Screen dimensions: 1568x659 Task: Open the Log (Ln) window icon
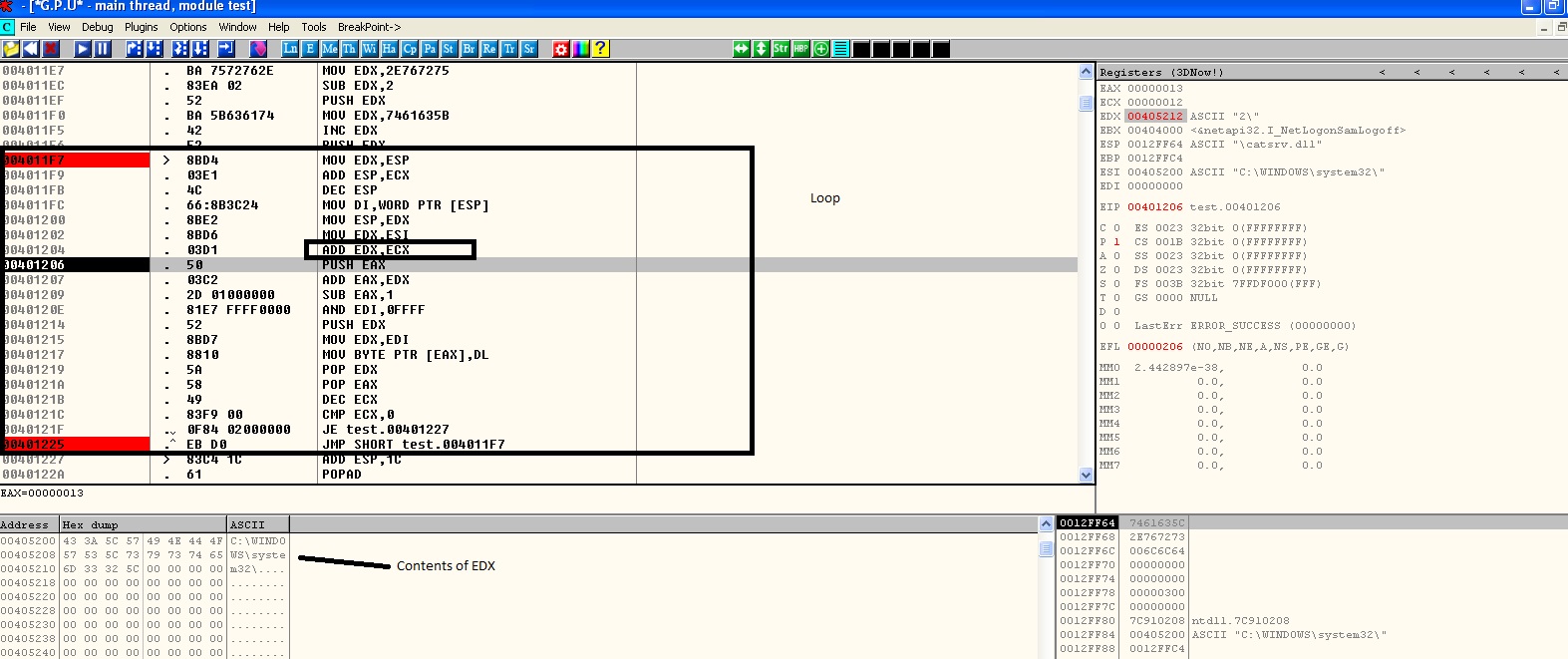coord(290,49)
